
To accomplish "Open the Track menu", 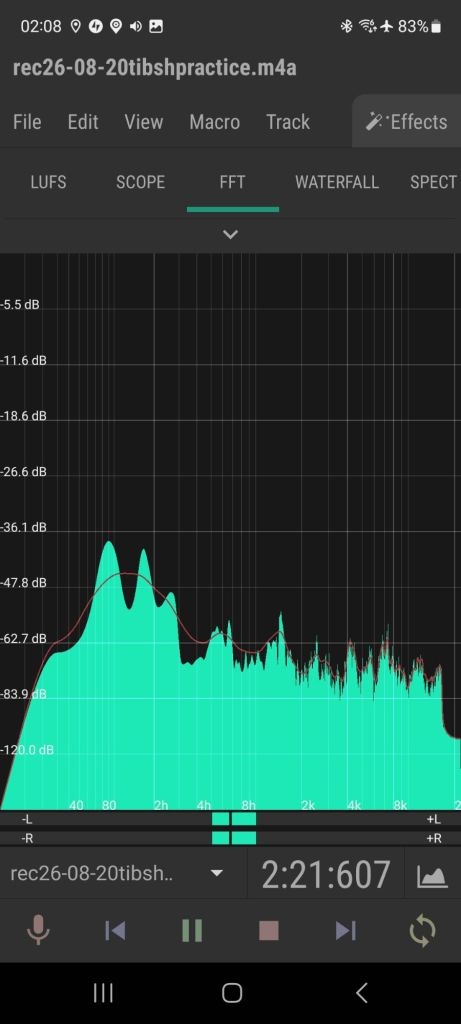I will click(x=288, y=121).
